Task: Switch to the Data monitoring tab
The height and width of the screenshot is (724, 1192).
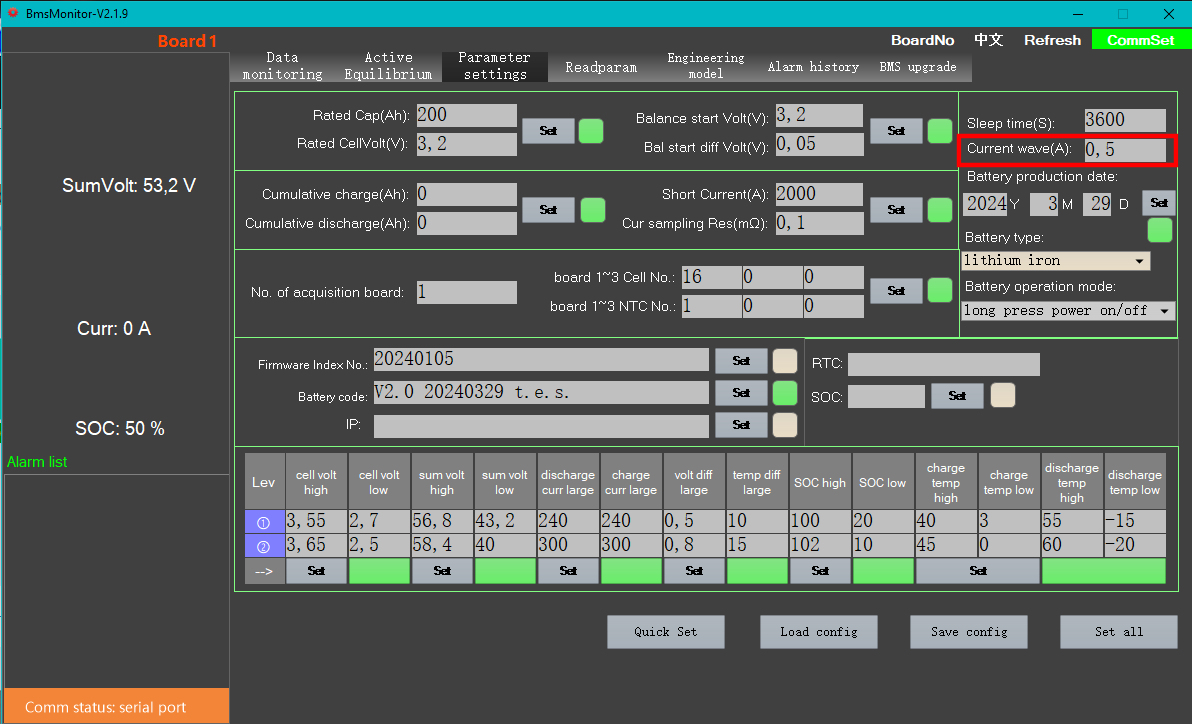Action: (x=282, y=66)
